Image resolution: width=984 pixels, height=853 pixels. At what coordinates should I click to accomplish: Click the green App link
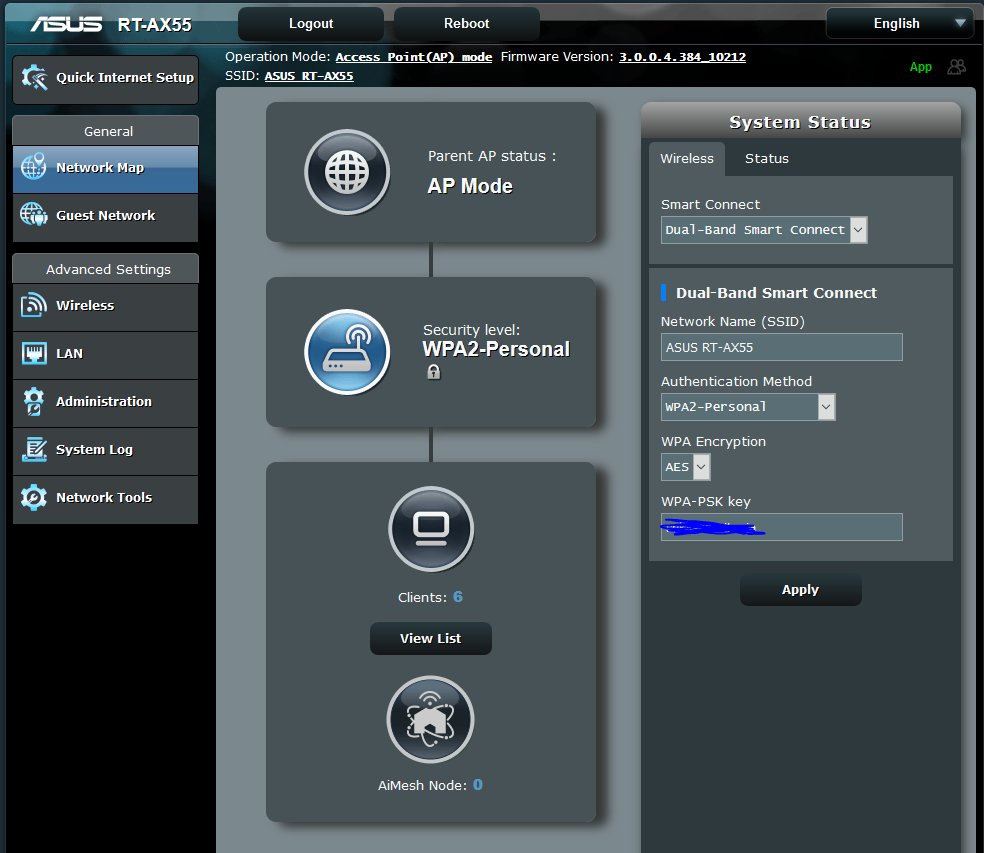tap(921, 67)
